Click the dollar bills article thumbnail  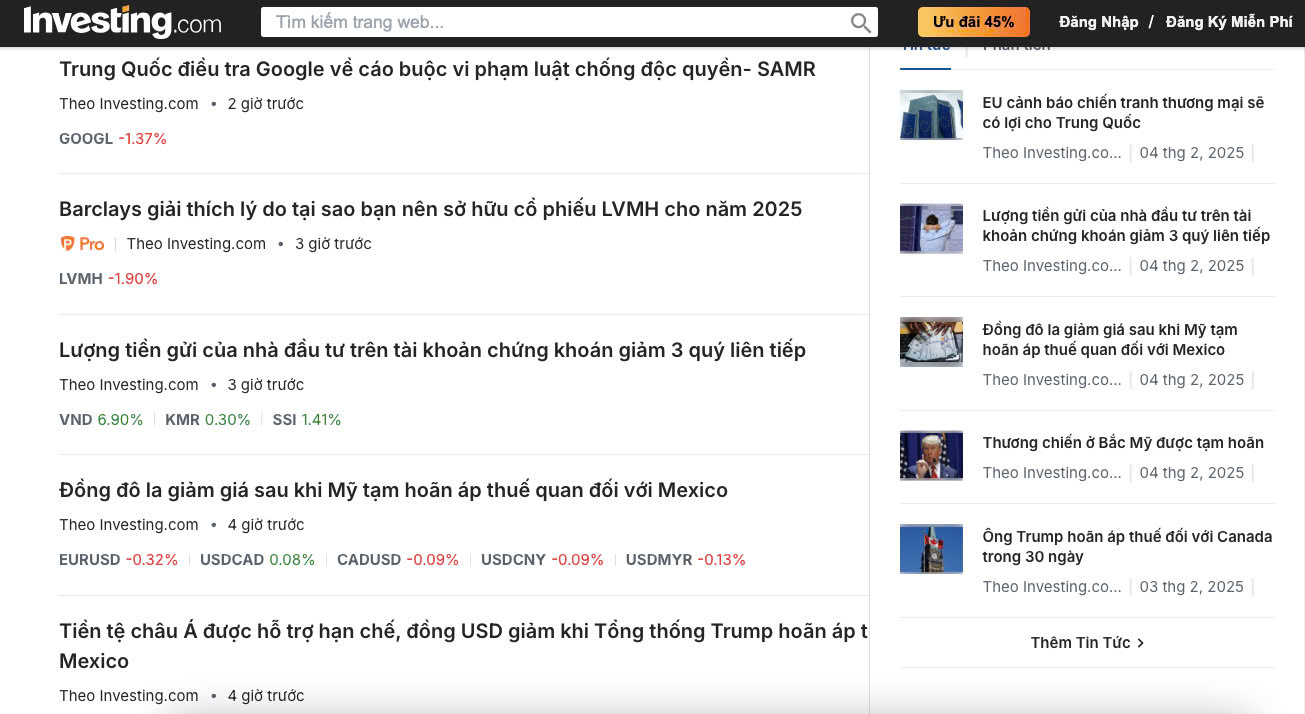(x=931, y=342)
